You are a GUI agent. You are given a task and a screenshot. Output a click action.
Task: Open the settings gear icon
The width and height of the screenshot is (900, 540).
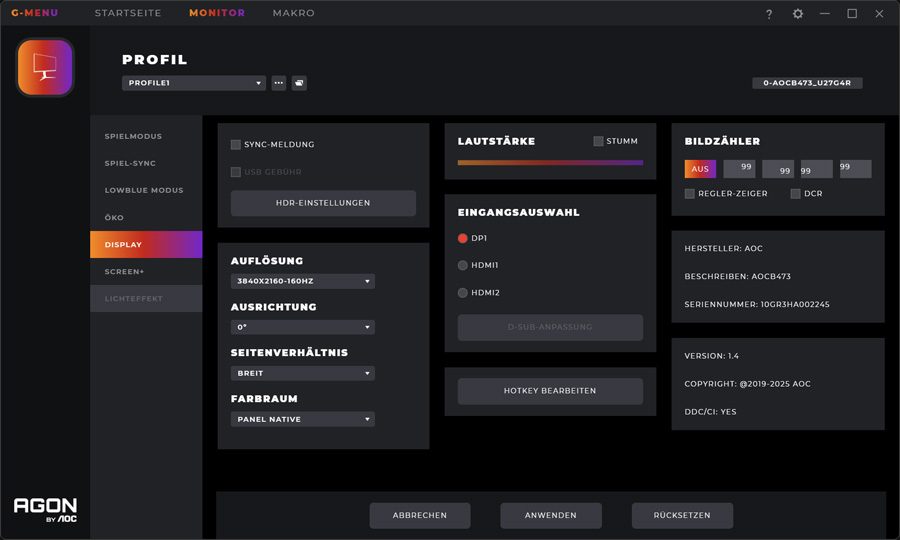tap(797, 14)
